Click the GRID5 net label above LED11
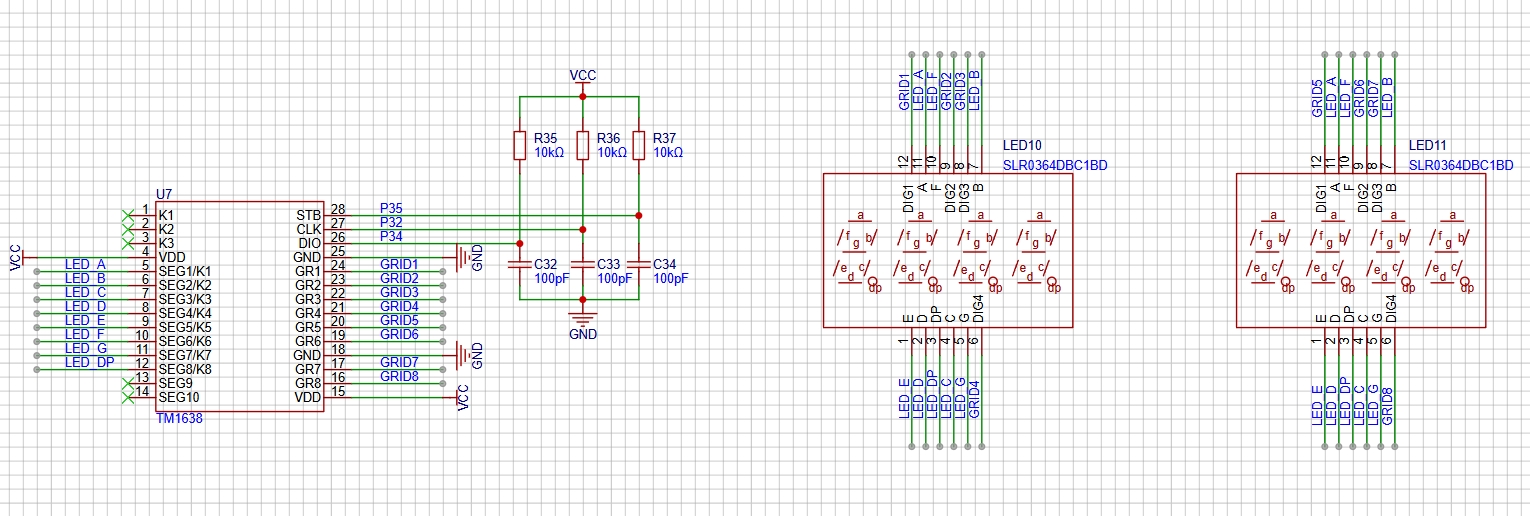1530x516 pixels. point(1317,98)
